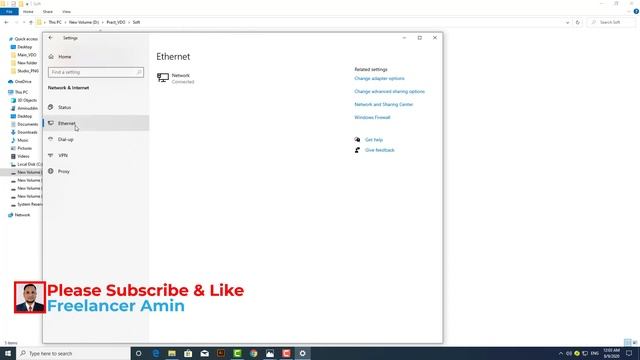Open the Mail app on the taskbar
This screenshot has width=640, height=360.
point(204,353)
